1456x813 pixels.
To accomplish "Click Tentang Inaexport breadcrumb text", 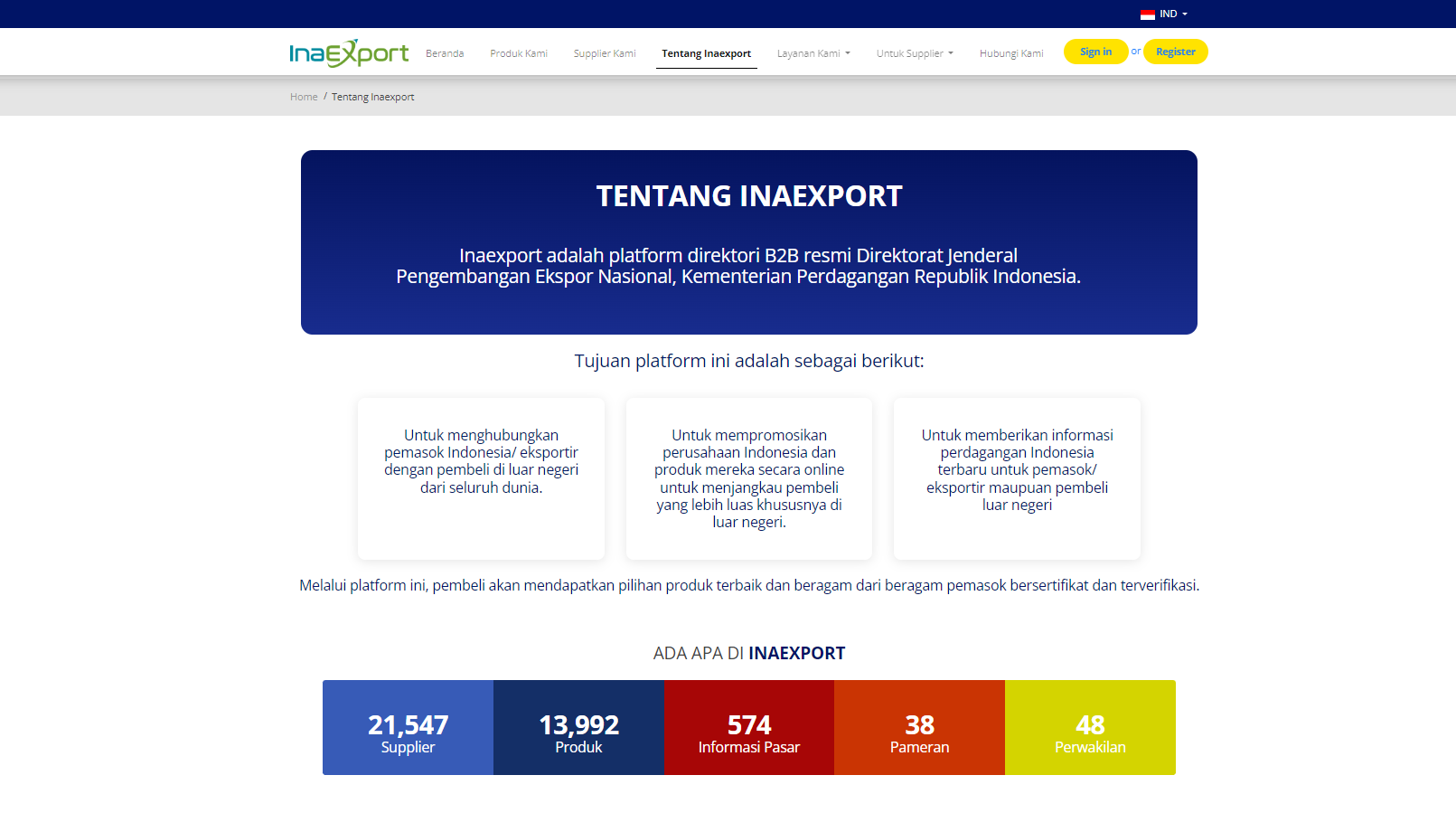I will coord(372,97).
